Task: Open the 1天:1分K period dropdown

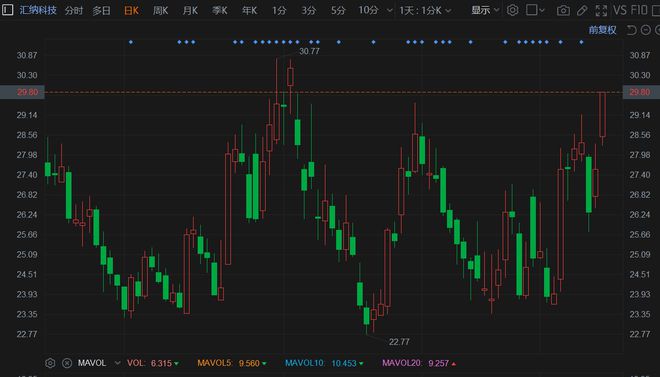Action: (x=425, y=10)
